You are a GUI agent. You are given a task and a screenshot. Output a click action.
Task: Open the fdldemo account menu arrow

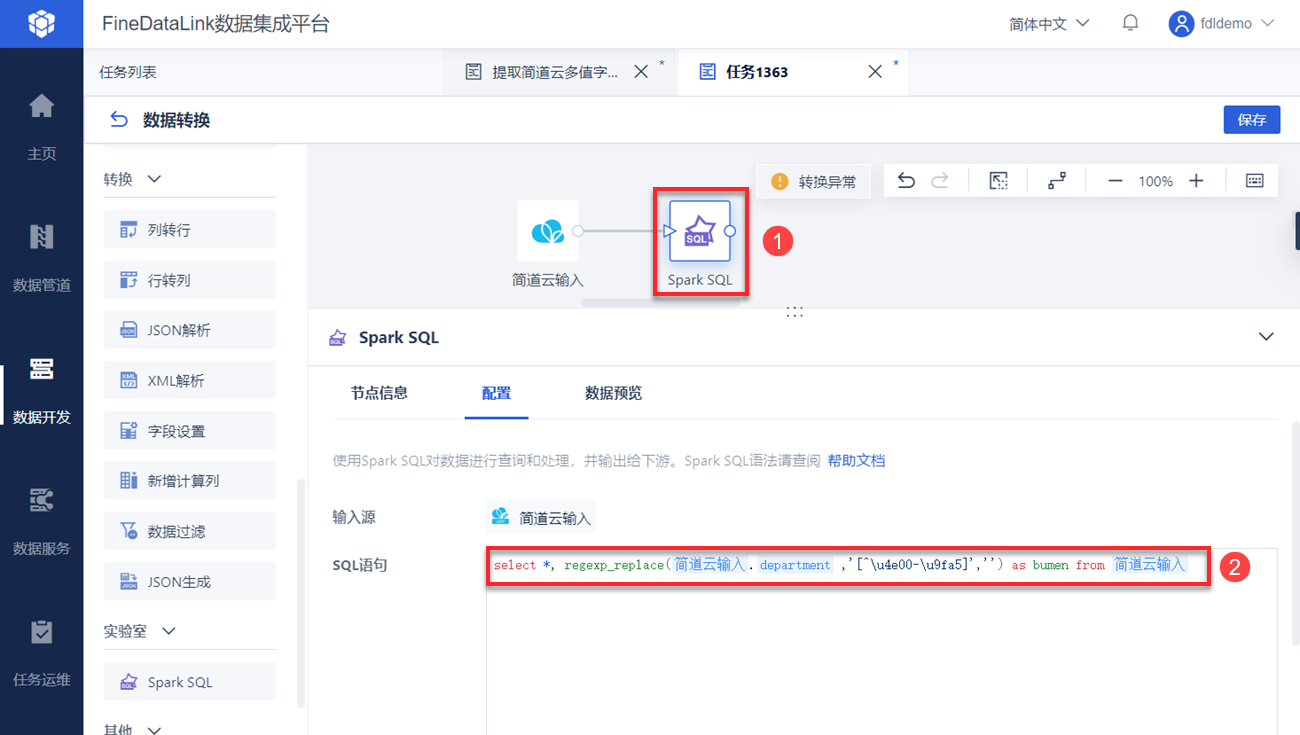tap(1268, 23)
